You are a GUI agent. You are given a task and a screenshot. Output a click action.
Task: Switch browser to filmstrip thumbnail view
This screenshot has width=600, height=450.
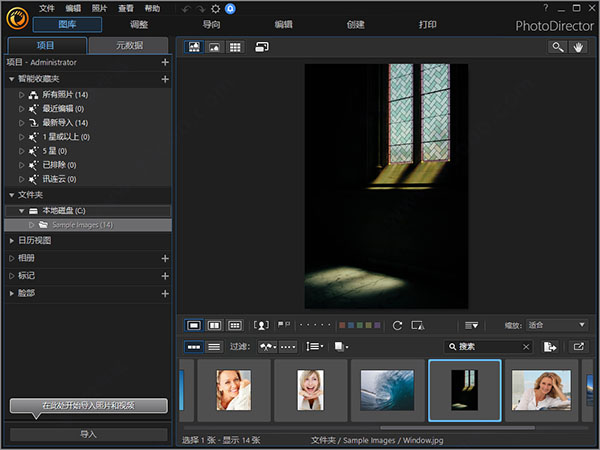coord(194,347)
